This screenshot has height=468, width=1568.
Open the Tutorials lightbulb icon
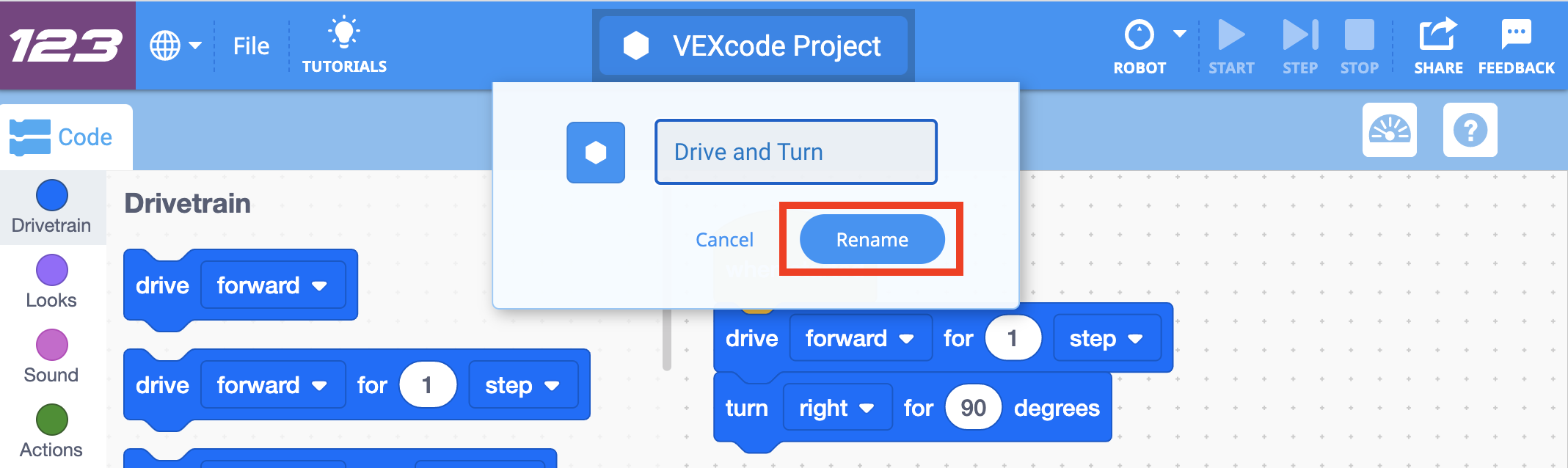click(344, 34)
